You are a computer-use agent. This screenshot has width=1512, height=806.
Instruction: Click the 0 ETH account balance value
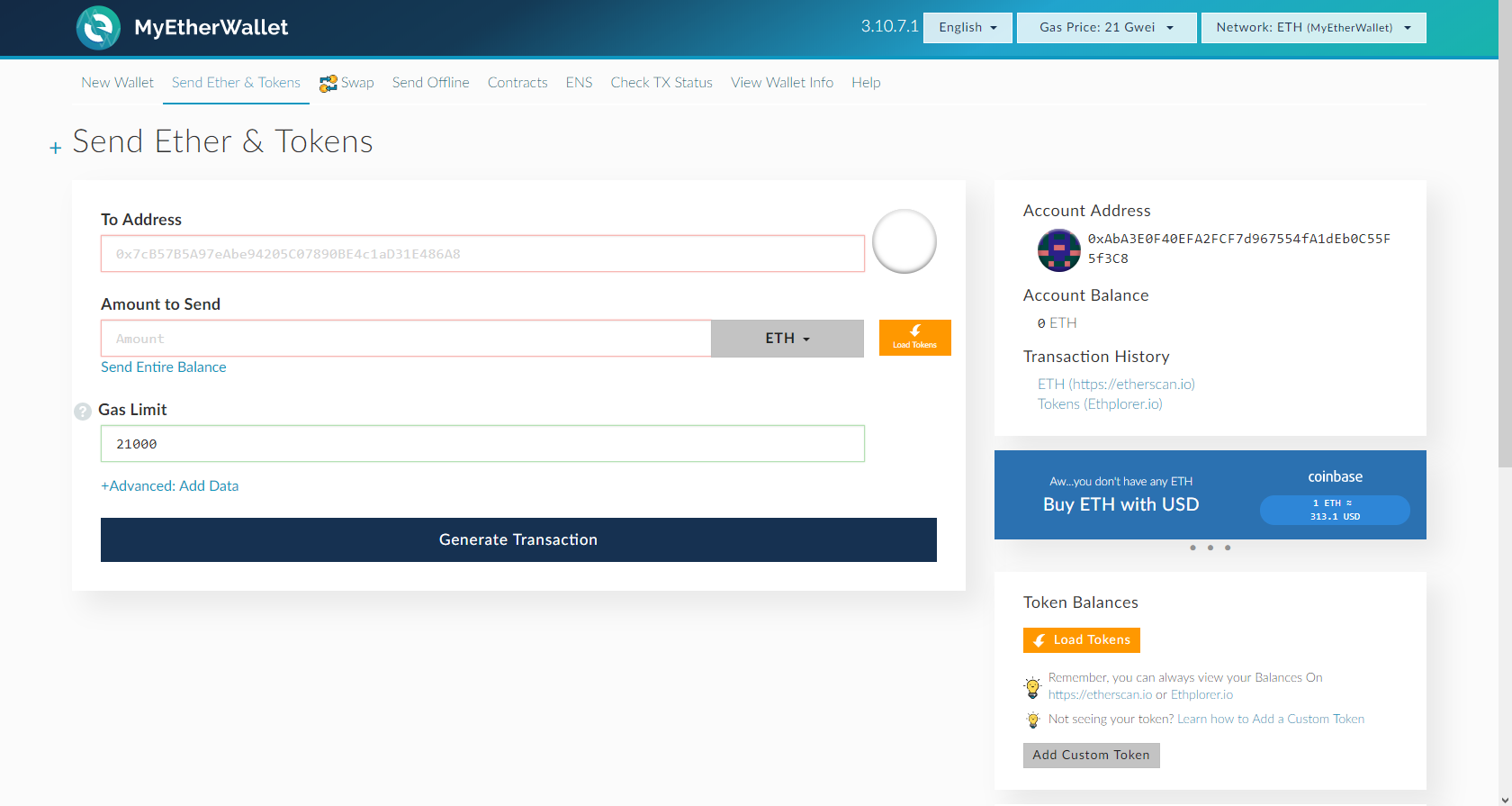click(x=1057, y=322)
